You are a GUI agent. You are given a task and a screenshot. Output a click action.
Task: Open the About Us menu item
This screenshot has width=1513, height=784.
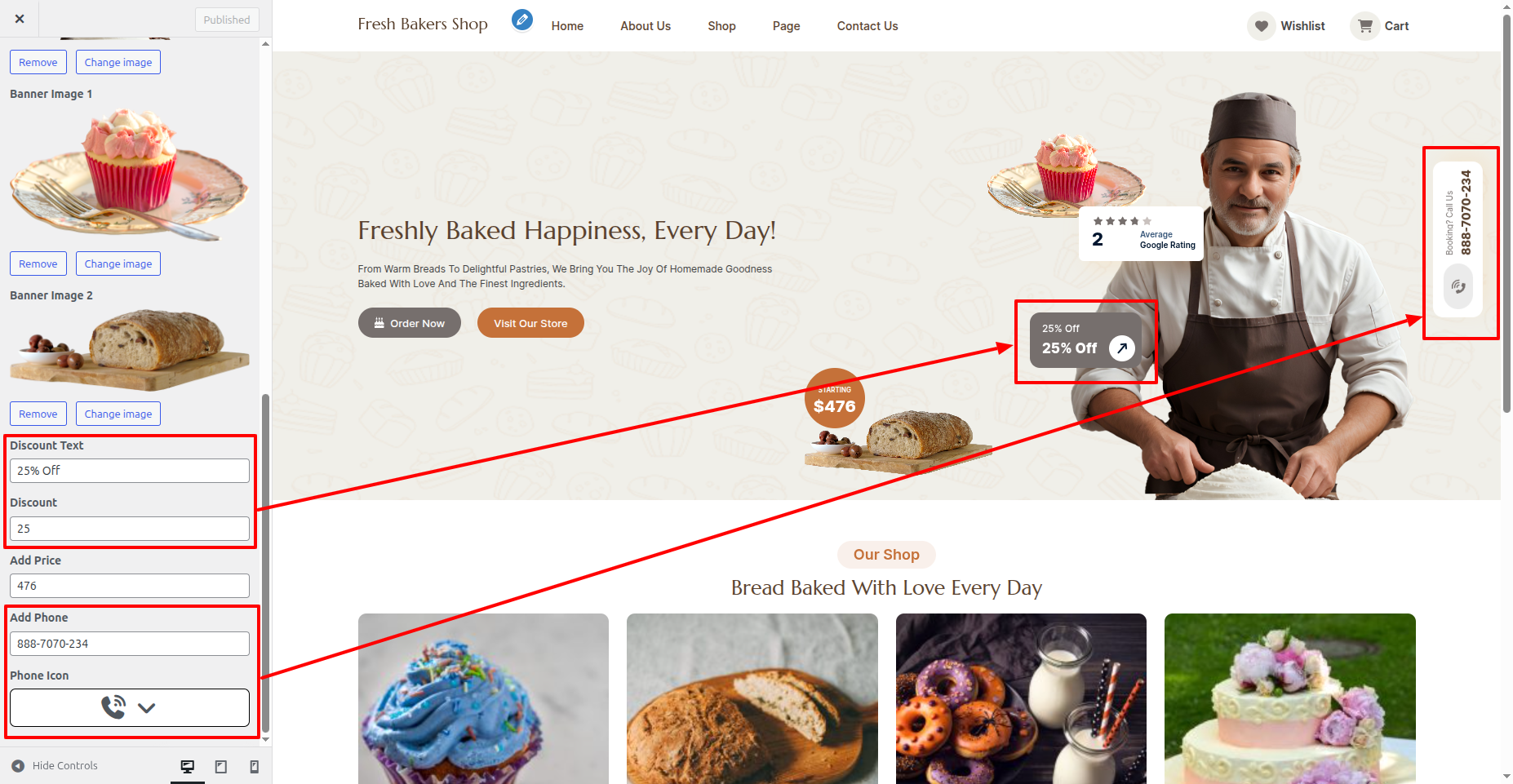tap(646, 26)
